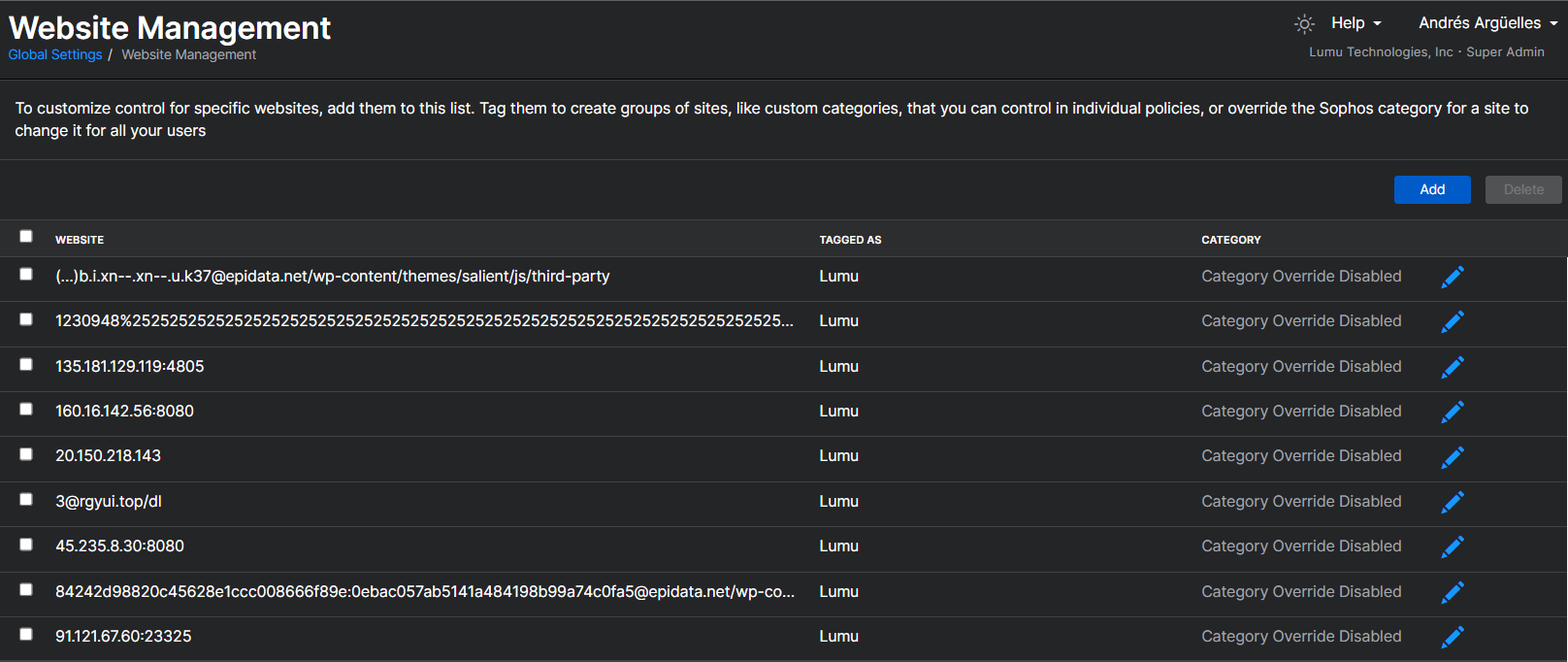Image resolution: width=1568 pixels, height=662 pixels.
Task: Click the edit pencil for 135.181.129.119:4805
Action: 1452,367
